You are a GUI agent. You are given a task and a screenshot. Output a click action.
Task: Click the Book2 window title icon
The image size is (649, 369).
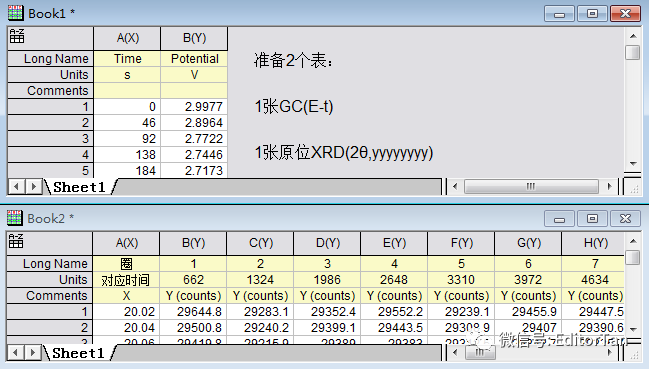[x=15, y=218]
